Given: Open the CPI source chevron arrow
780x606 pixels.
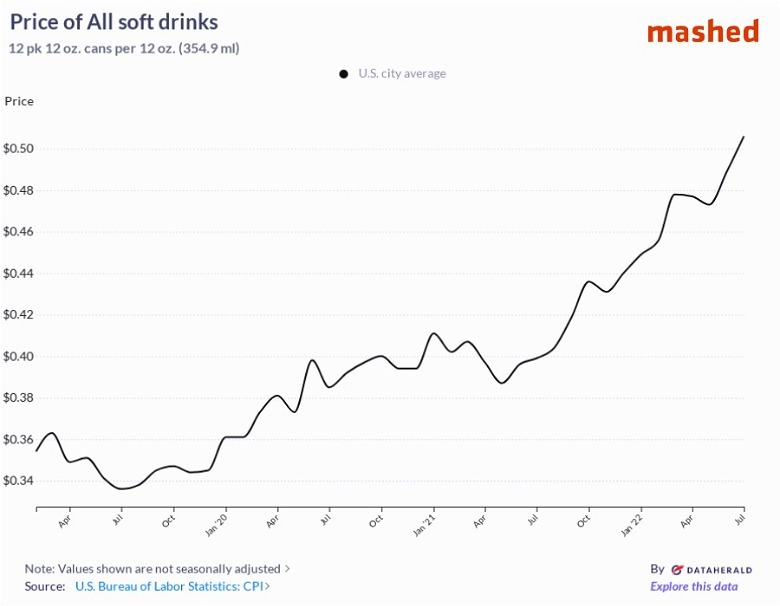Looking at the screenshot, I should 267,587.
